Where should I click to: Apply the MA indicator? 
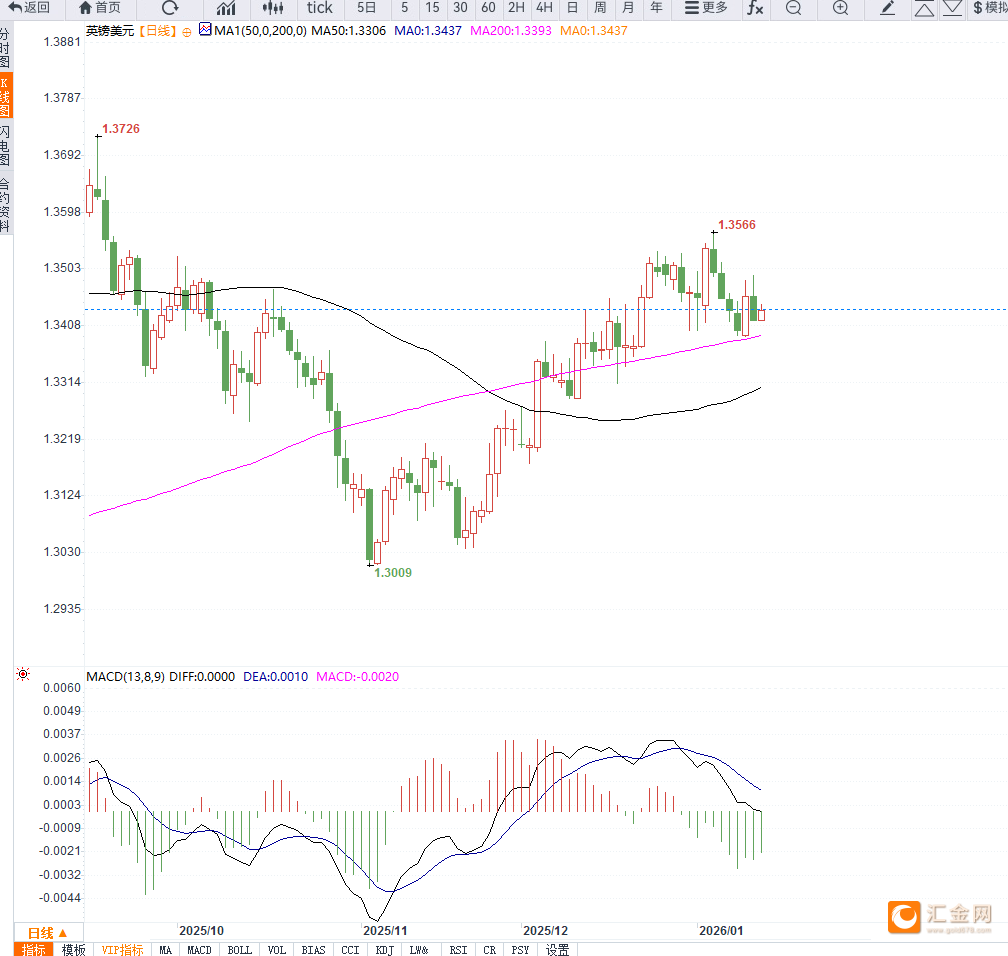coord(165,950)
